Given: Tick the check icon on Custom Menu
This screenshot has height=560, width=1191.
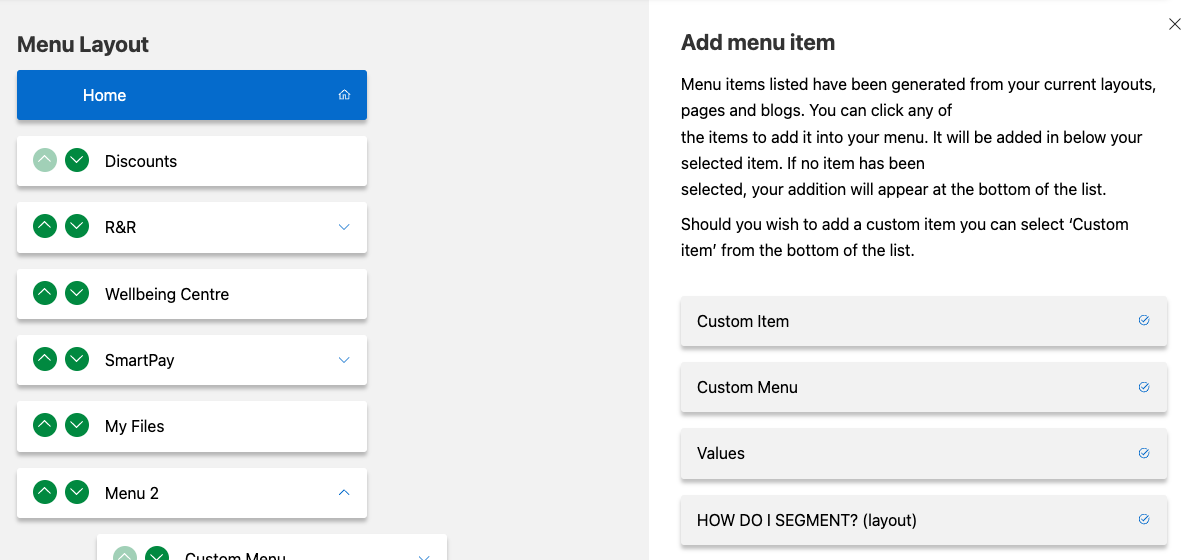Looking at the screenshot, I should pos(1144,387).
